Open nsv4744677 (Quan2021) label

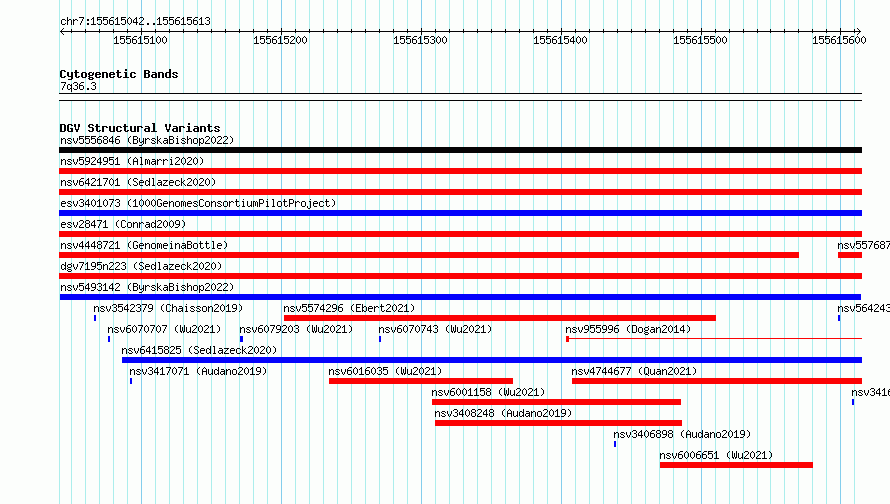(634, 371)
